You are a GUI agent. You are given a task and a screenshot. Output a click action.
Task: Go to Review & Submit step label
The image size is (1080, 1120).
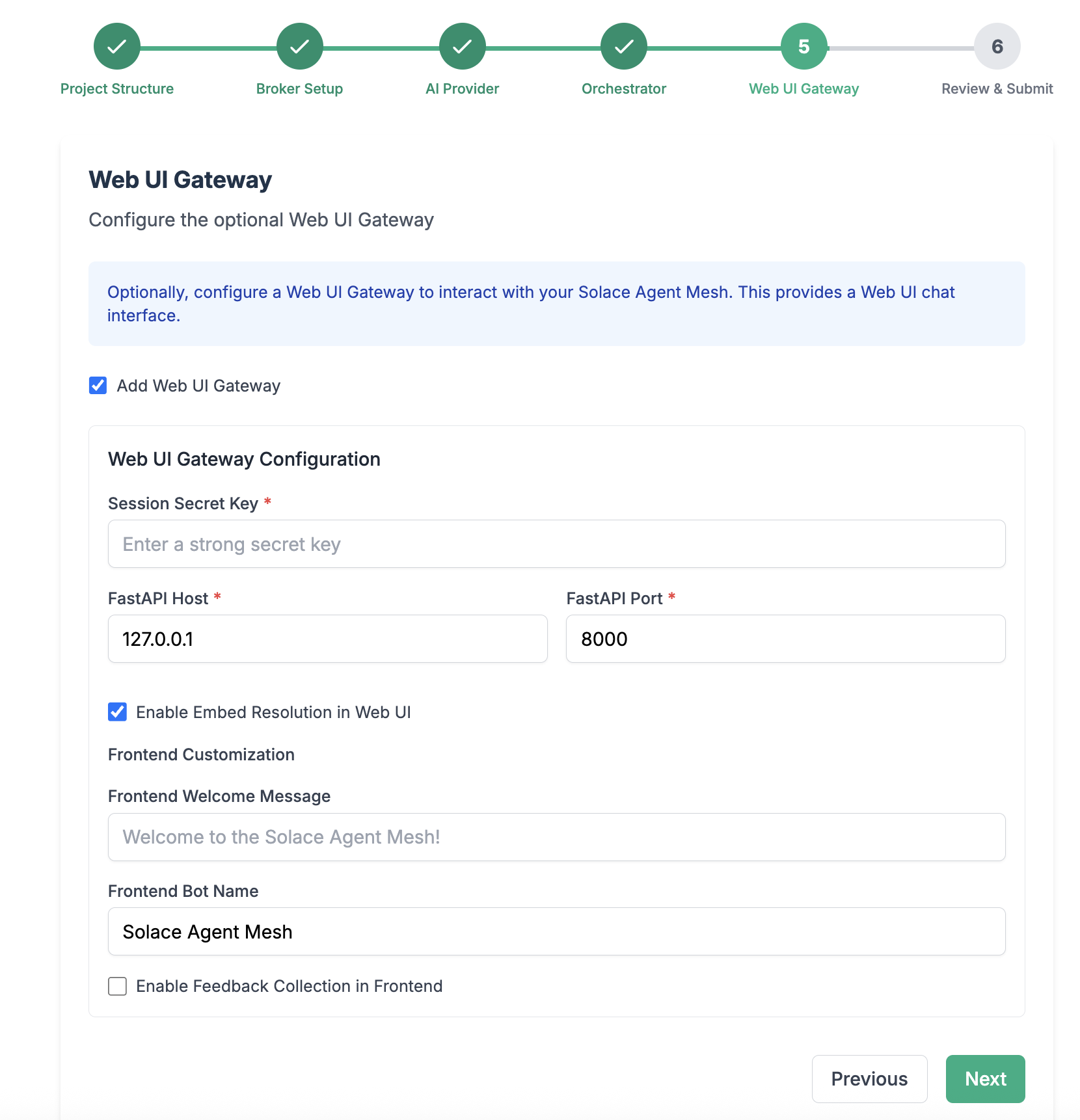point(997,88)
